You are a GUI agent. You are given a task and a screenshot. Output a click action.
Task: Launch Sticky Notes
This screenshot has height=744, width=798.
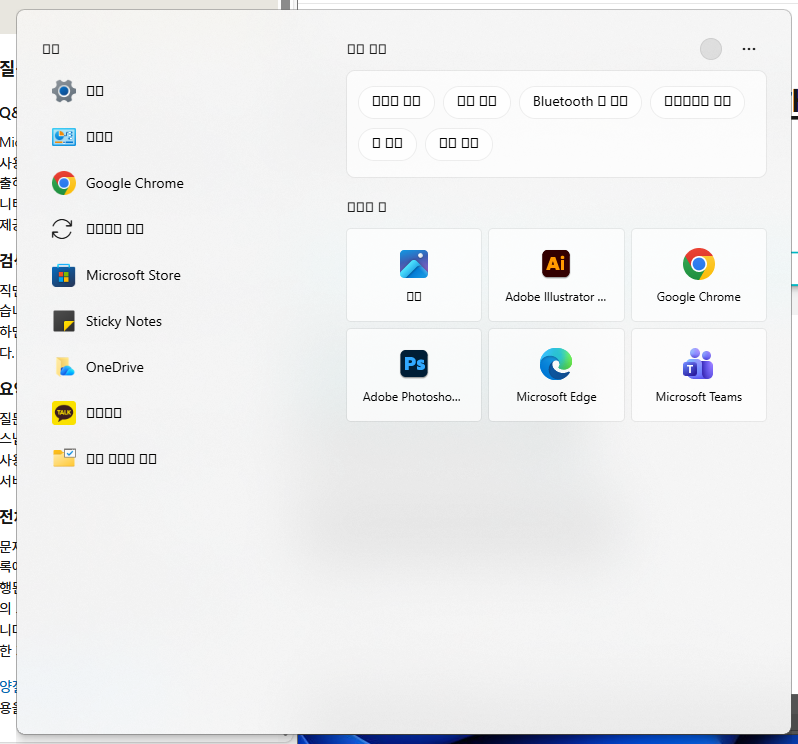point(107,321)
